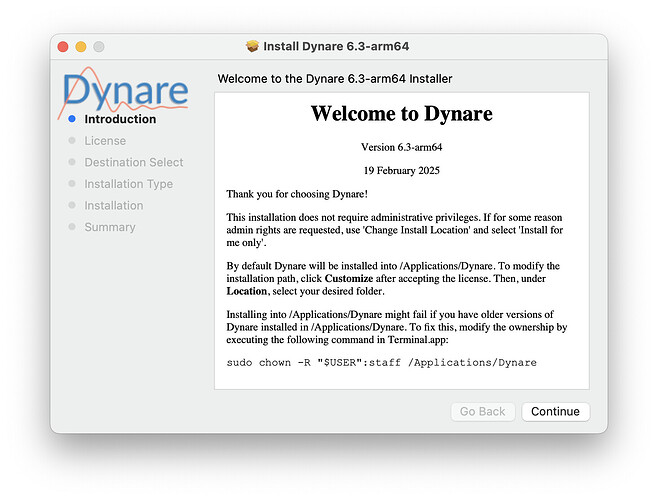This screenshot has height=500, width=658.
Task: Click the greyed-out zoom window button
Action: pos(99,47)
